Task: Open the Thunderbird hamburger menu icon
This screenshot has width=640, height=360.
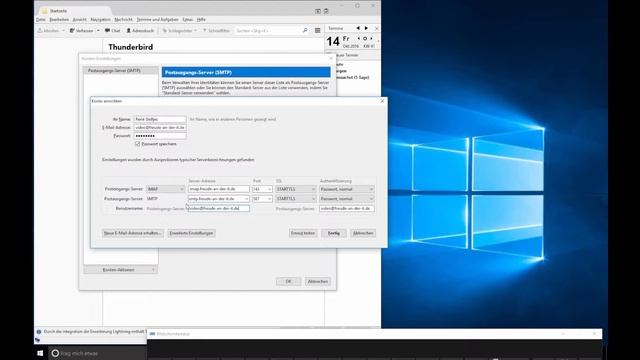Action: tap(318, 31)
